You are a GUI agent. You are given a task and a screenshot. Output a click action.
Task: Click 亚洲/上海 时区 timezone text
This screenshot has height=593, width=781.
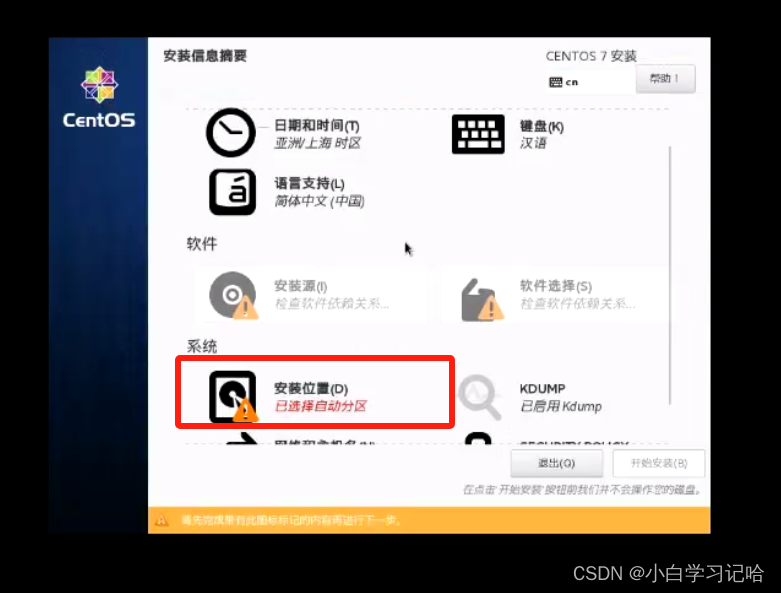click(x=318, y=143)
